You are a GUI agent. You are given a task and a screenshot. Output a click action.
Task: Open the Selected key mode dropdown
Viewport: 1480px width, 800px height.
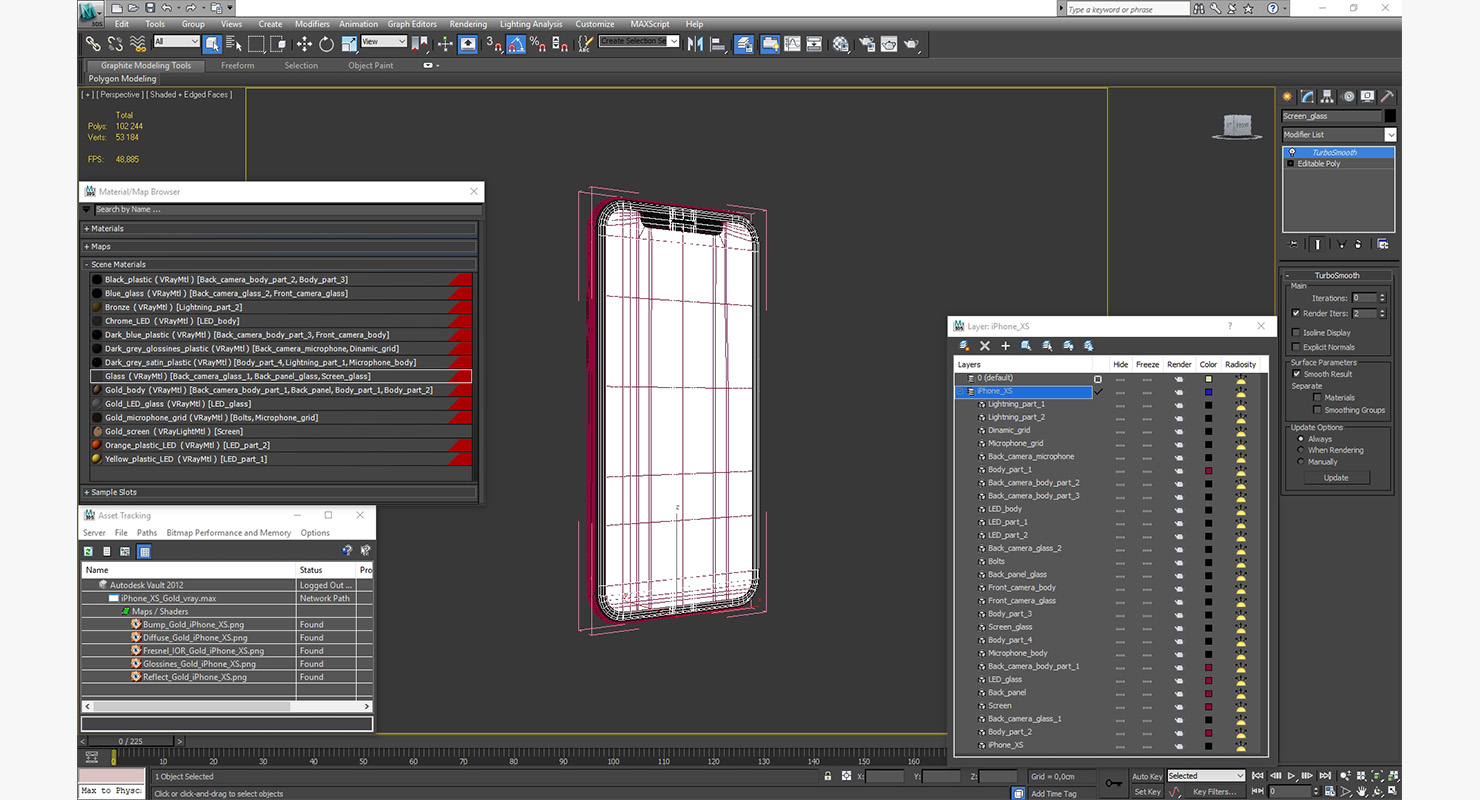tap(1206, 776)
